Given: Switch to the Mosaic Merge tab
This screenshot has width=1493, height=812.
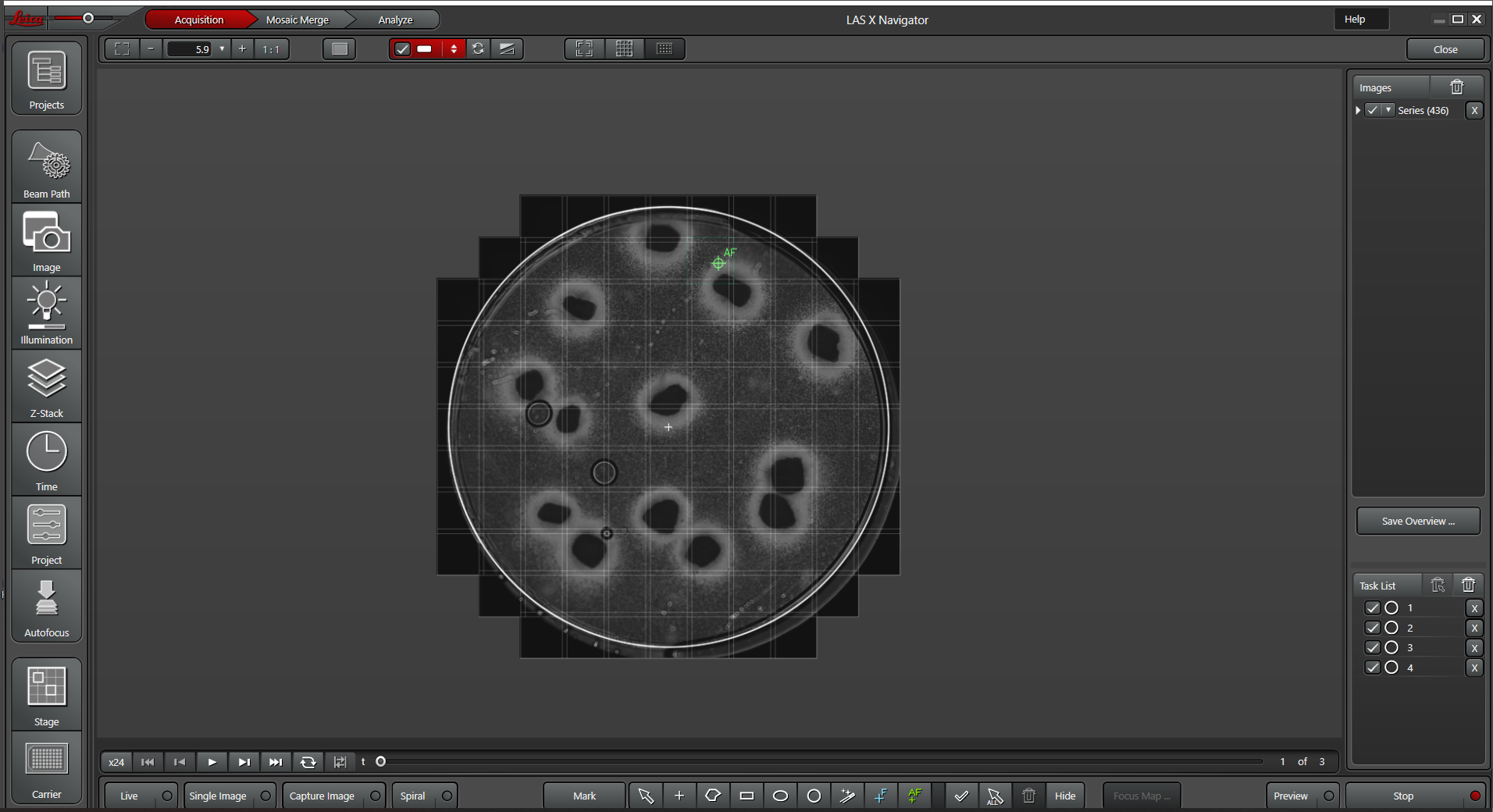Looking at the screenshot, I should click(x=297, y=20).
